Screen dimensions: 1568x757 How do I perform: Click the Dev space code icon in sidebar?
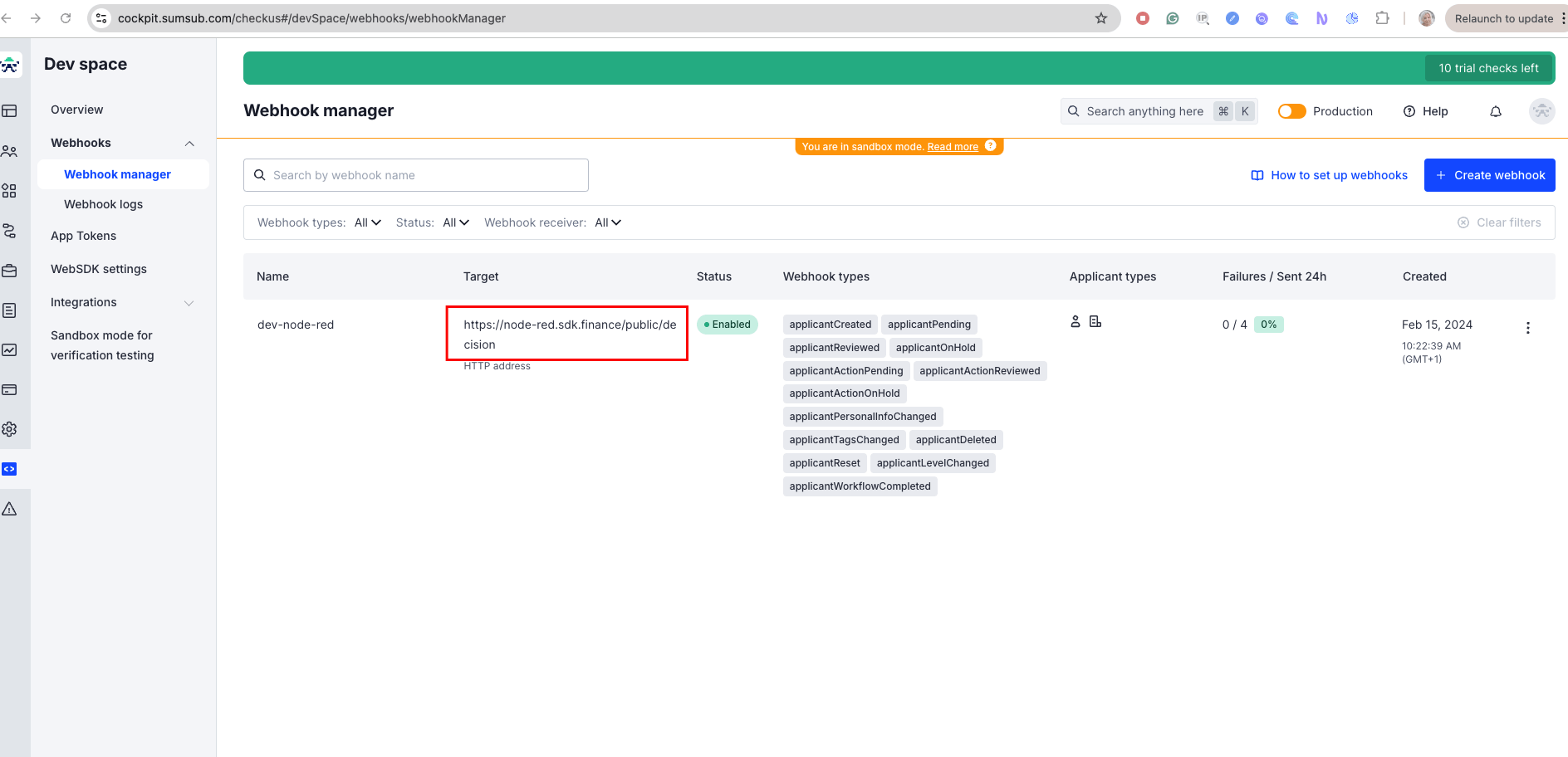9,469
